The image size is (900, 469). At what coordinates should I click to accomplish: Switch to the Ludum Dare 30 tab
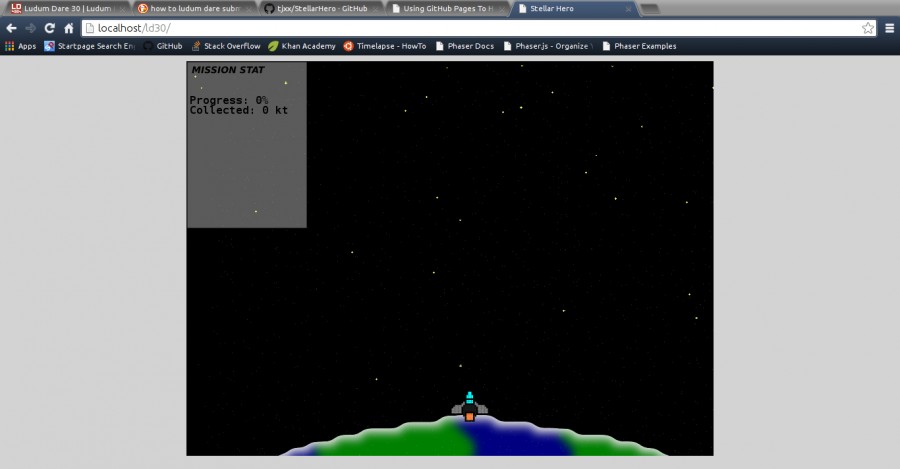(68, 9)
